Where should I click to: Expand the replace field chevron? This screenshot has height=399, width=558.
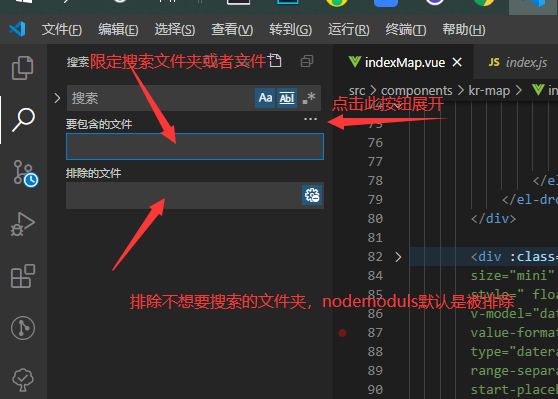pos(57,98)
